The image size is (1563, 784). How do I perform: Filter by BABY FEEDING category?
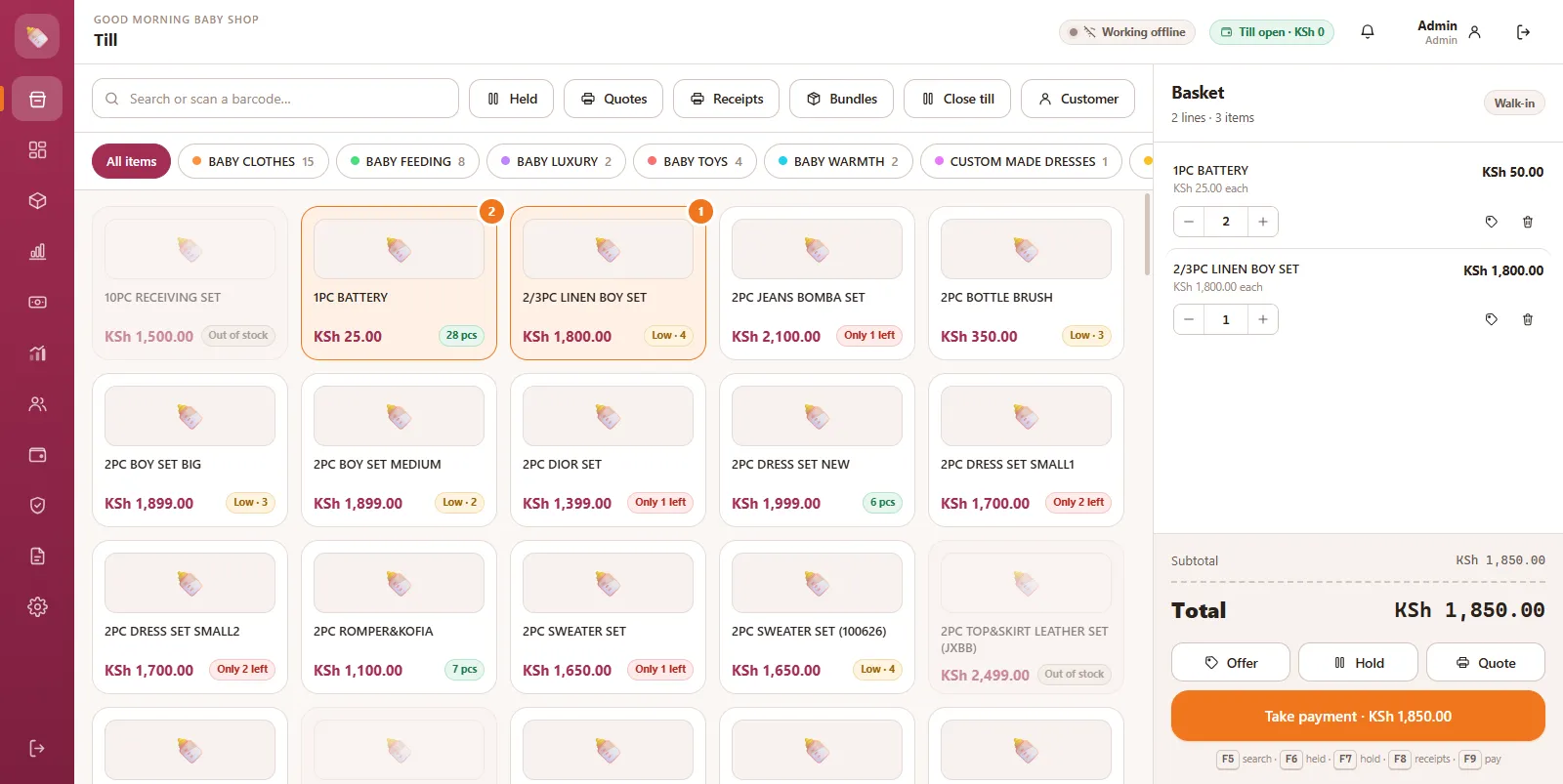click(x=407, y=161)
